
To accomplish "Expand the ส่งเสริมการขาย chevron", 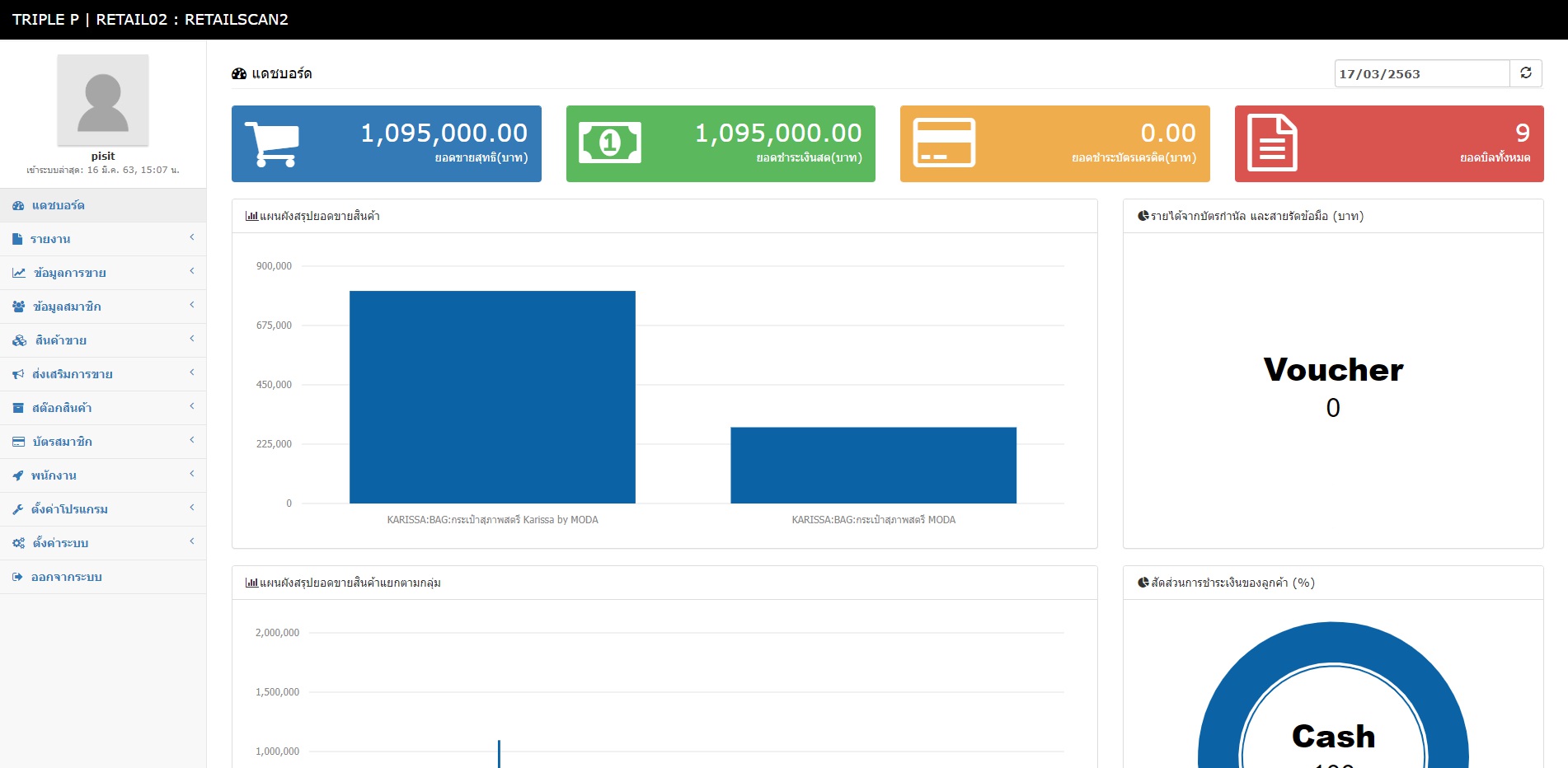I will click(x=192, y=372).
